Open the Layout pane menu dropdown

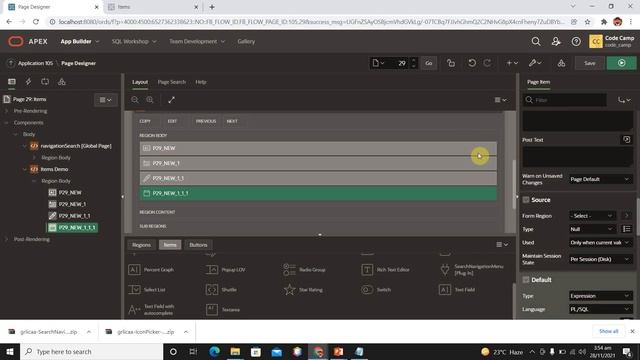(x=500, y=100)
